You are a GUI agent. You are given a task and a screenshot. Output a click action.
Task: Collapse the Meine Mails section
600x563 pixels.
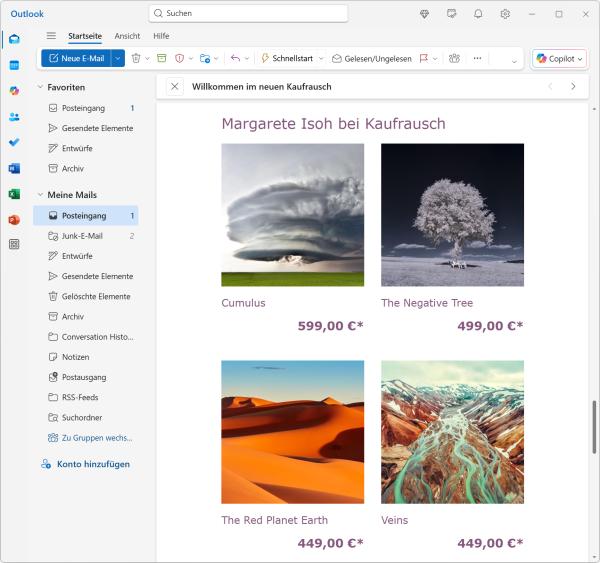(x=40, y=195)
